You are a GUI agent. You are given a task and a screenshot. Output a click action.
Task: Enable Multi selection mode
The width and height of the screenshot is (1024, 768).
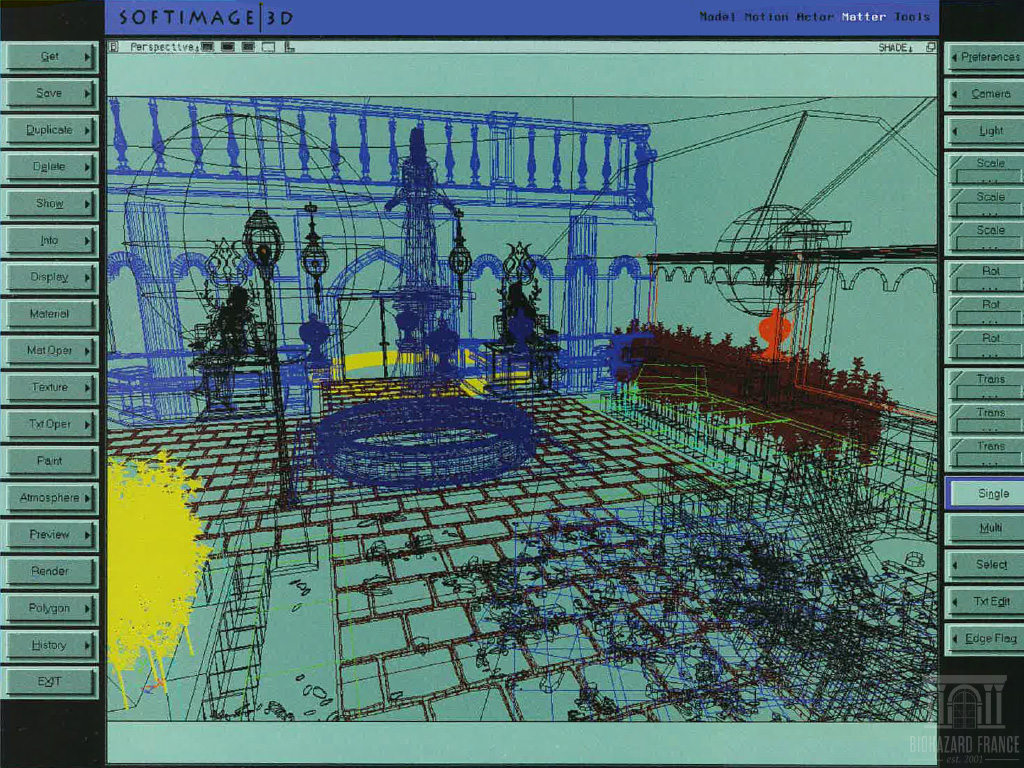pyautogui.click(x=985, y=528)
